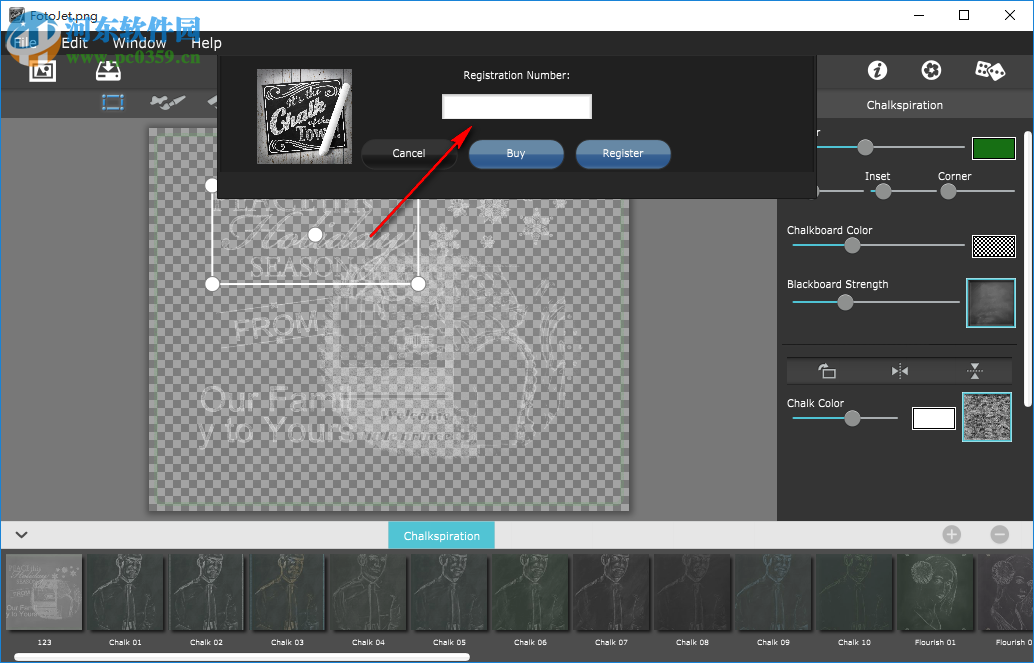This screenshot has width=1034, height=663.
Task: Select the Chalk 03 preset
Action: click(288, 592)
